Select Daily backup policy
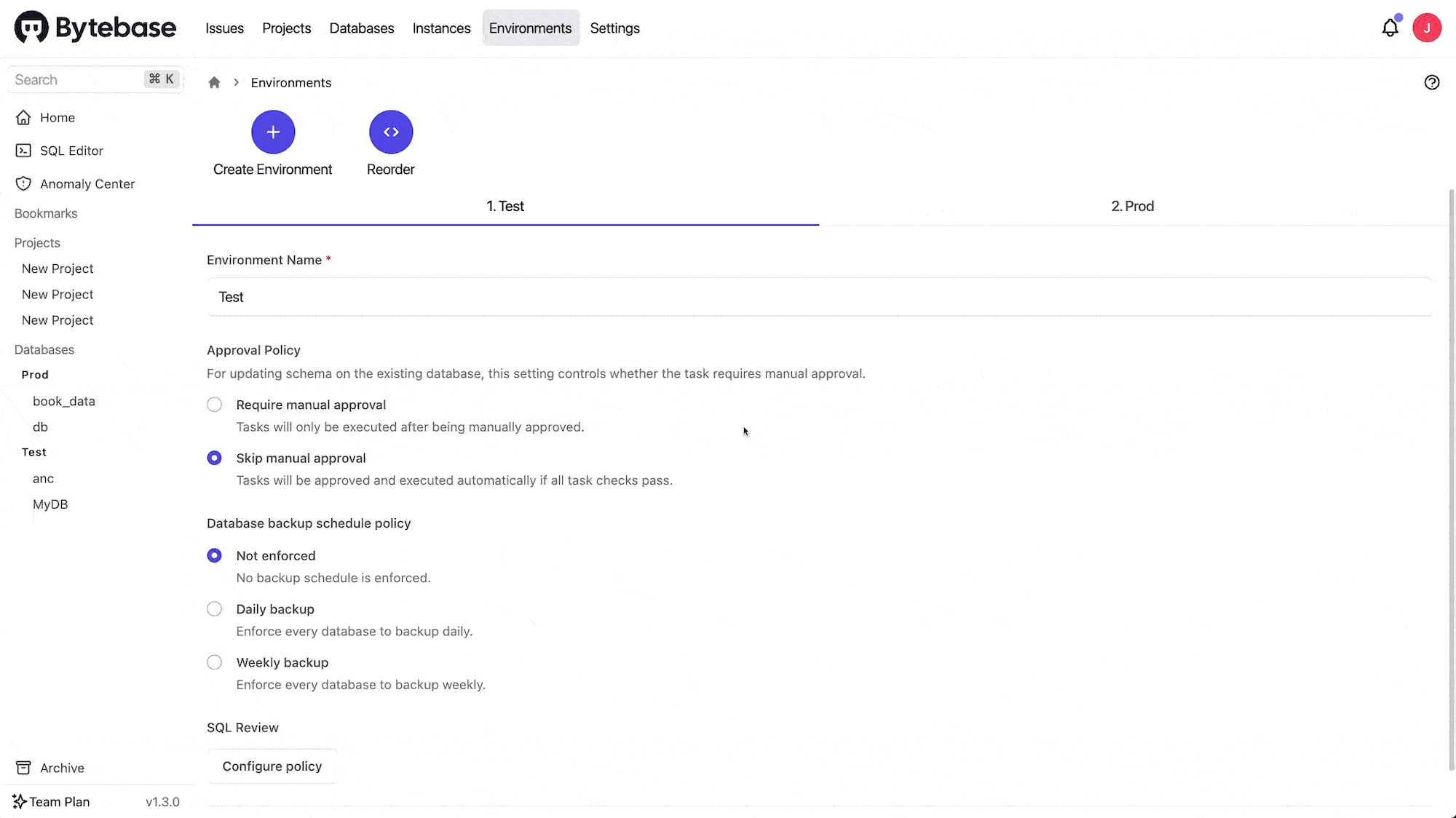1456x818 pixels. pos(214,609)
